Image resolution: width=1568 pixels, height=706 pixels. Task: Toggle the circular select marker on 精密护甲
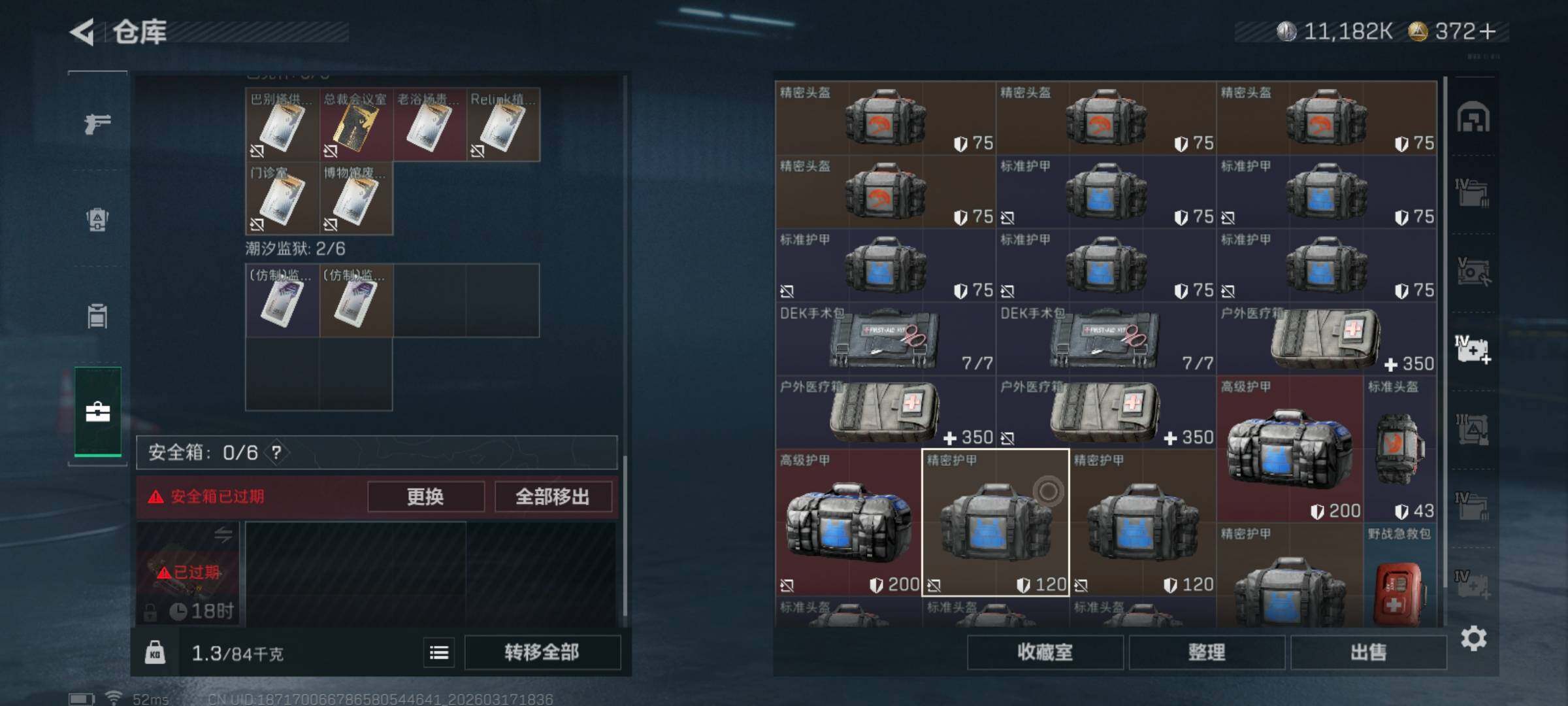(x=1048, y=491)
